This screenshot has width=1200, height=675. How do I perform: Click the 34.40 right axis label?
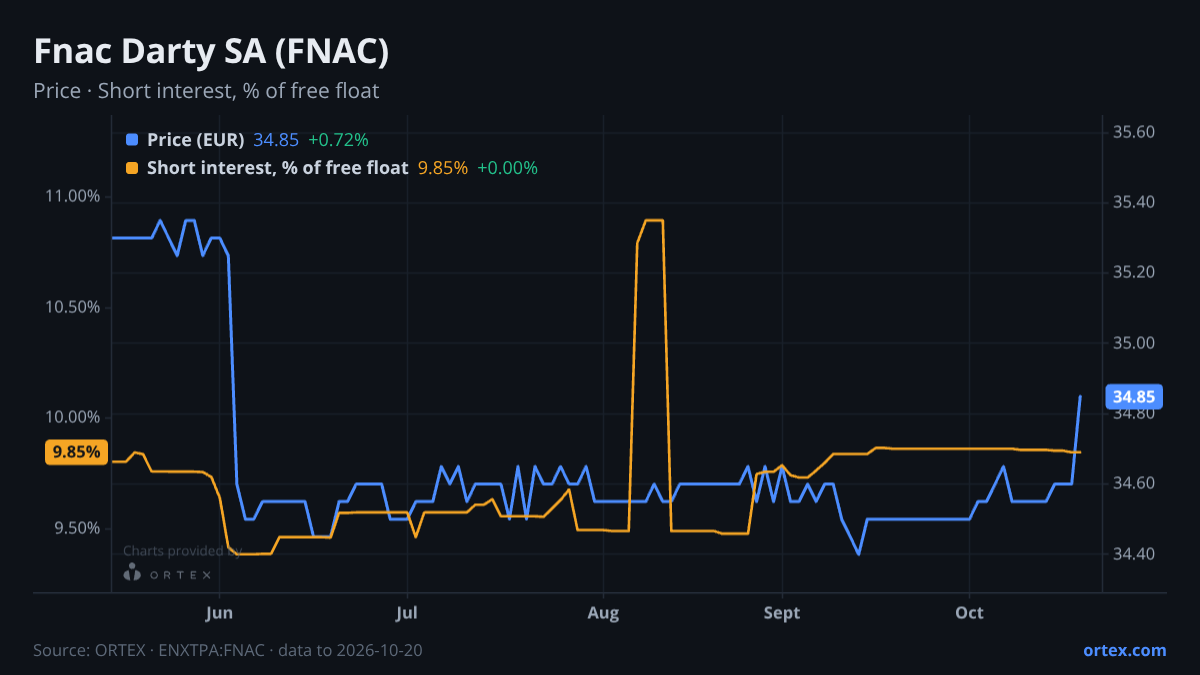pos(1133,554)
